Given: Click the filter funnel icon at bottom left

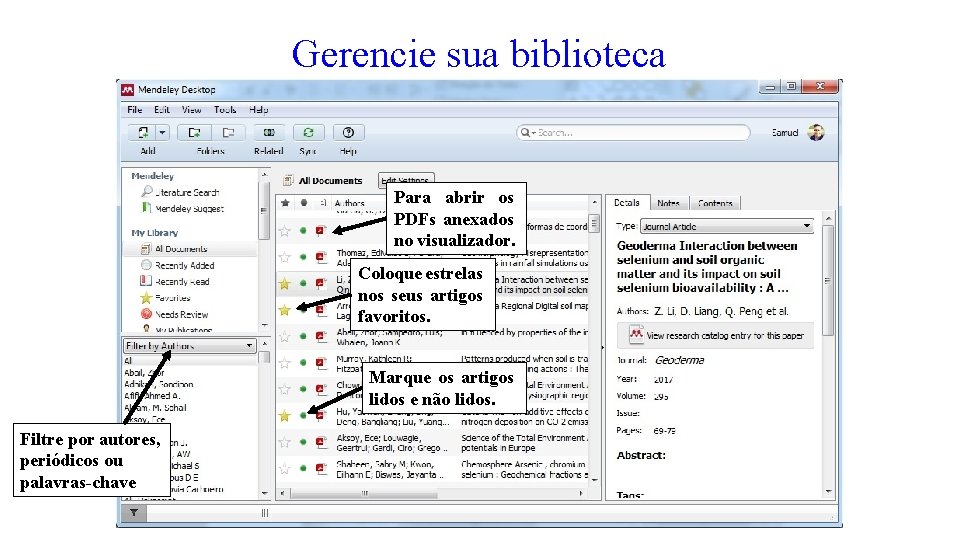Looking at the screenshot, I should click(133, 513).
